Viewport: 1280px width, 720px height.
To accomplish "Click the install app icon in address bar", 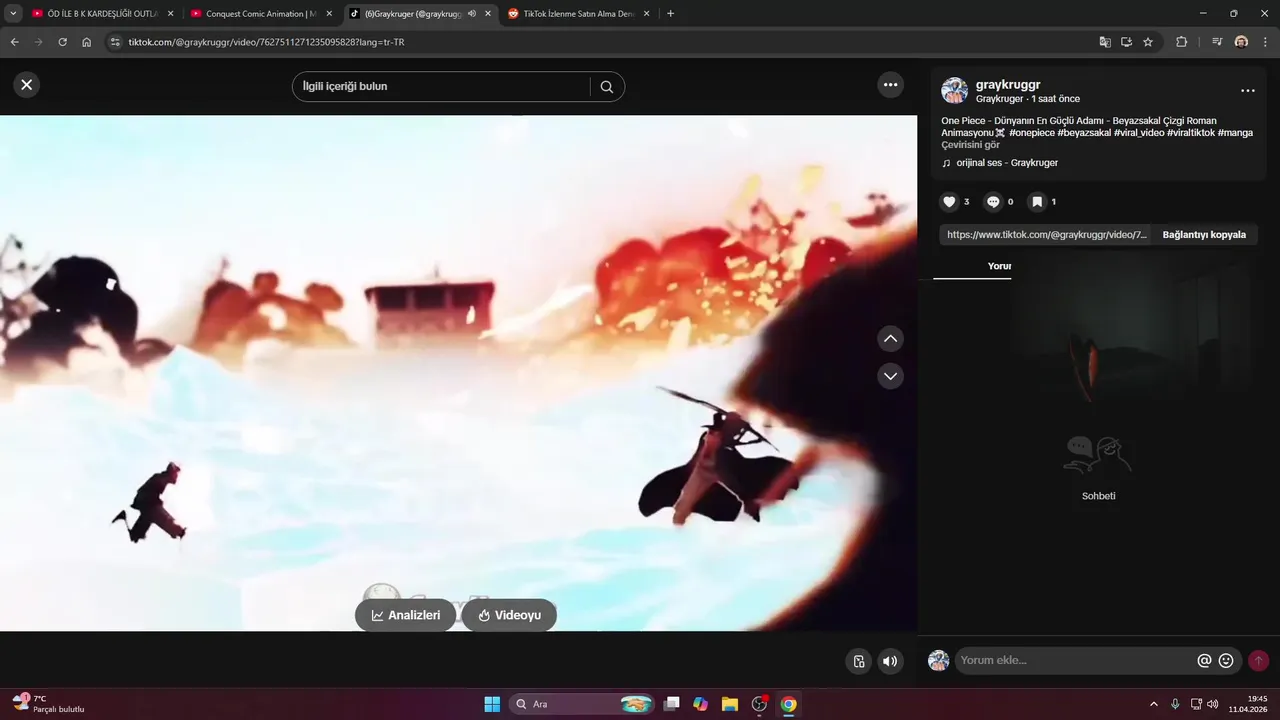I will (x=1126, y=42).
